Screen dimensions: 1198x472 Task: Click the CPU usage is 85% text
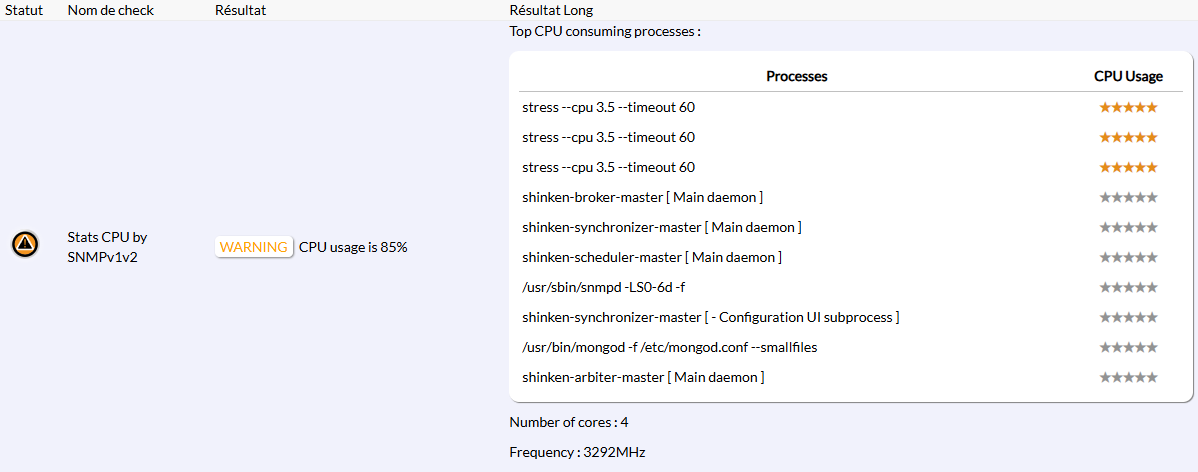point(353,247)
